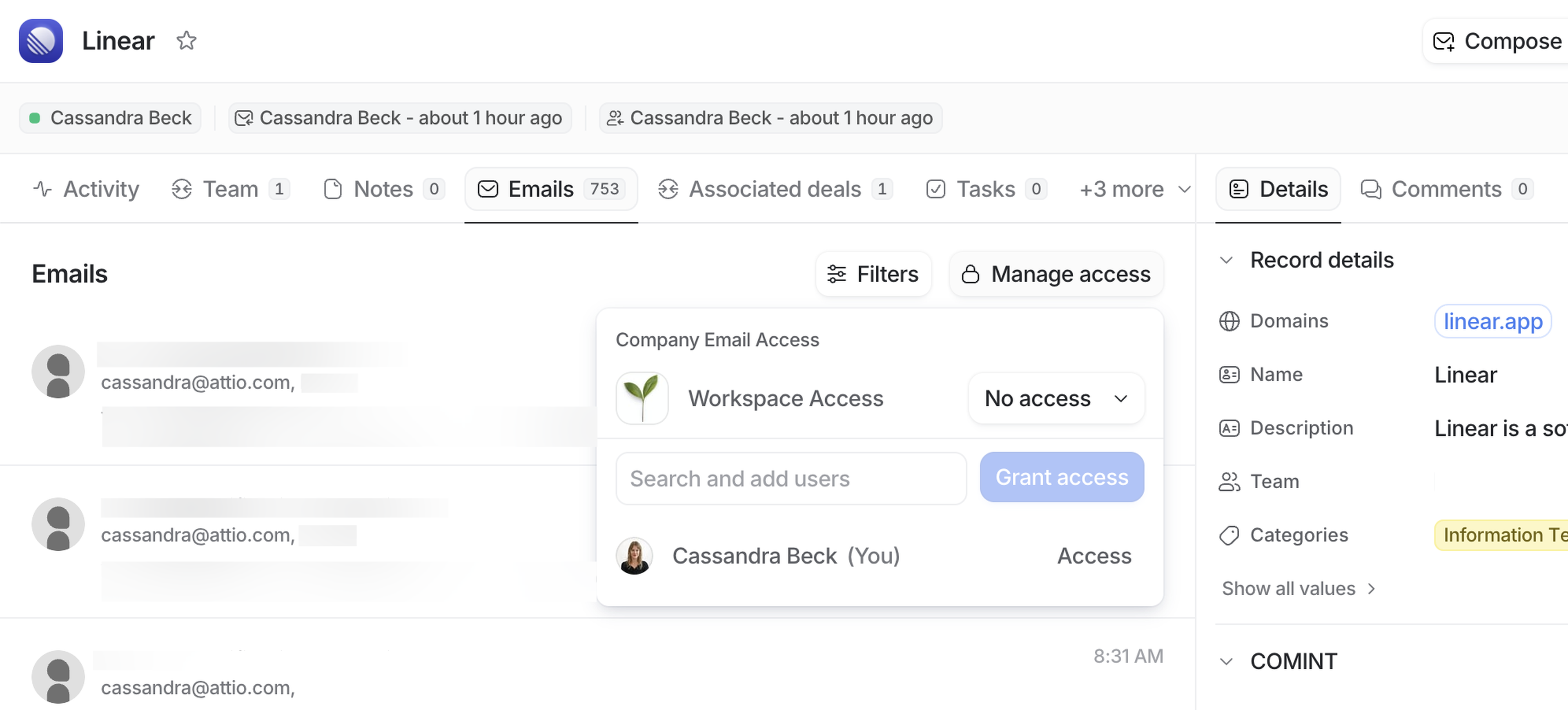Expand the +3 more tabs menu
The height and width of the screenshot is (710, 1568).
pyautogui.click(x=1134, y=189)
